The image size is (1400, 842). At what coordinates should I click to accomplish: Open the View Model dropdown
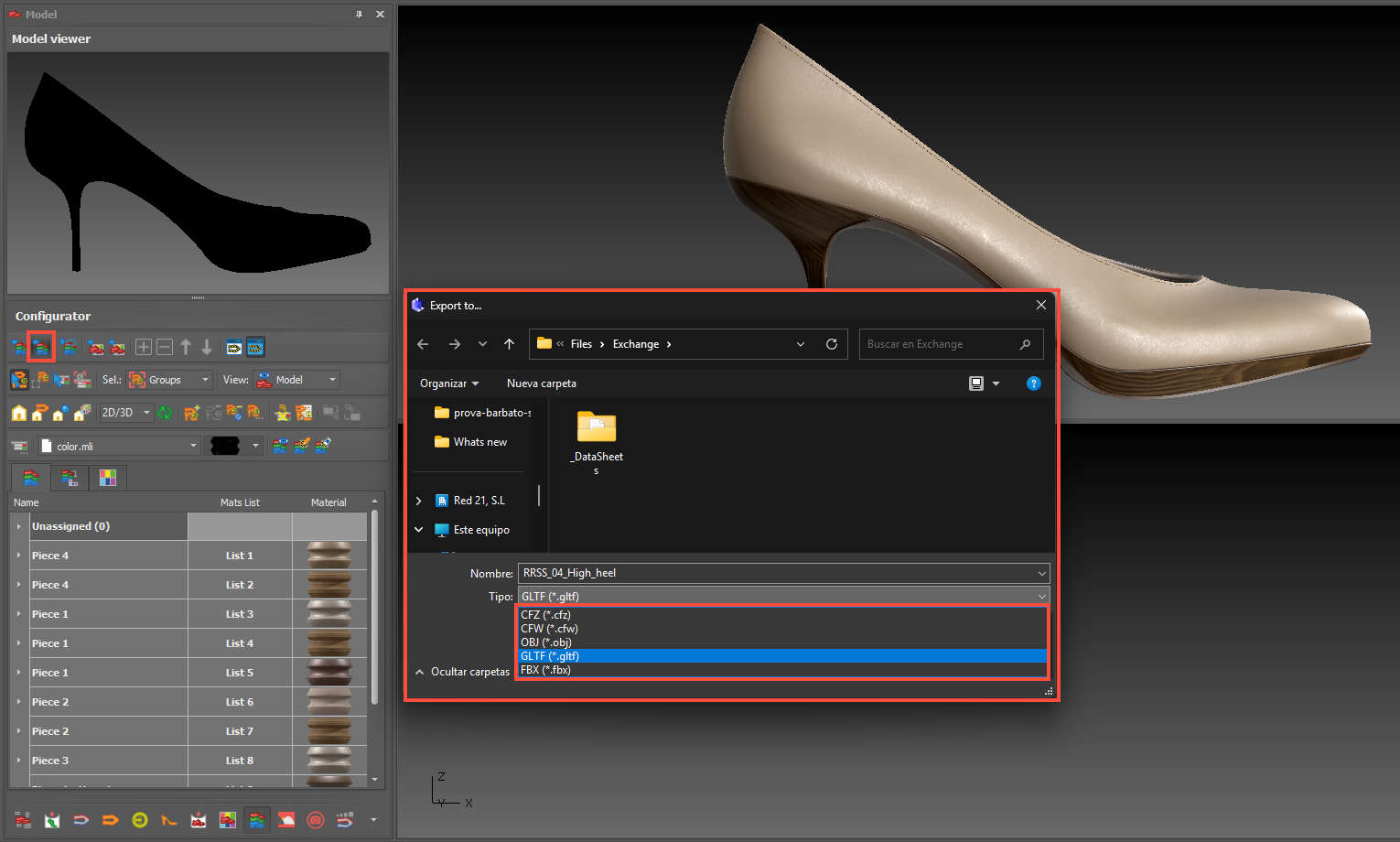(296, 380)
